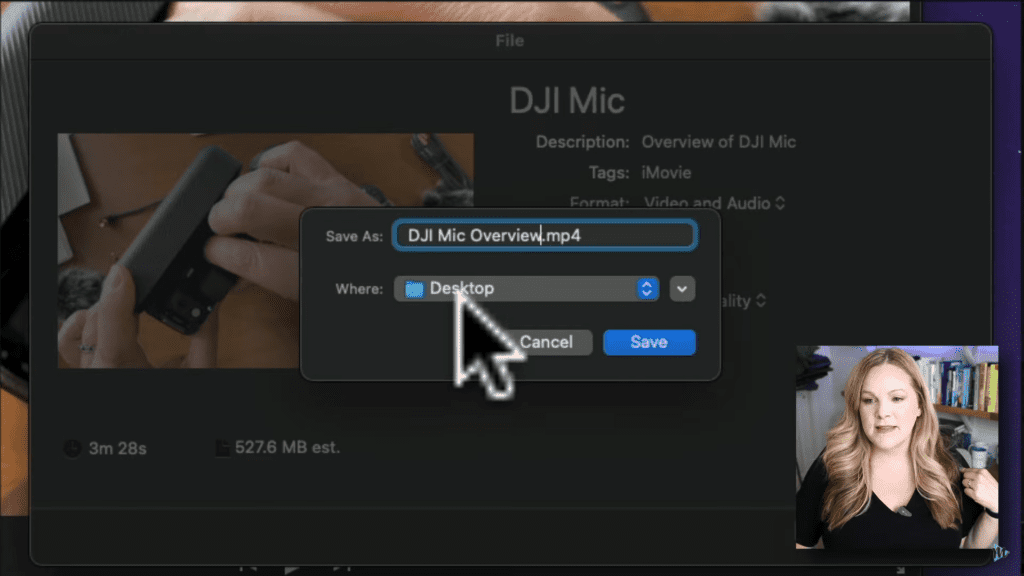
Task: Open the Format Video and Audio dropdown
Action: 714,203
